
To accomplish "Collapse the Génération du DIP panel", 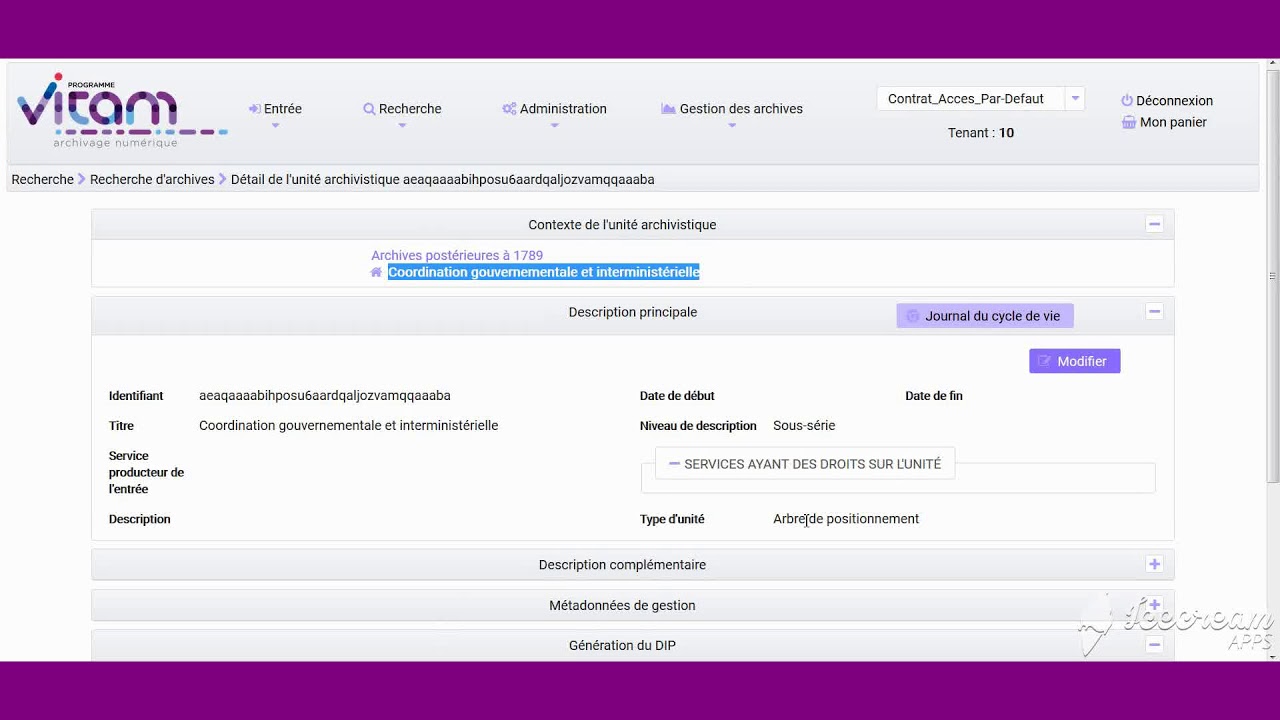I will pos(1154,645).
